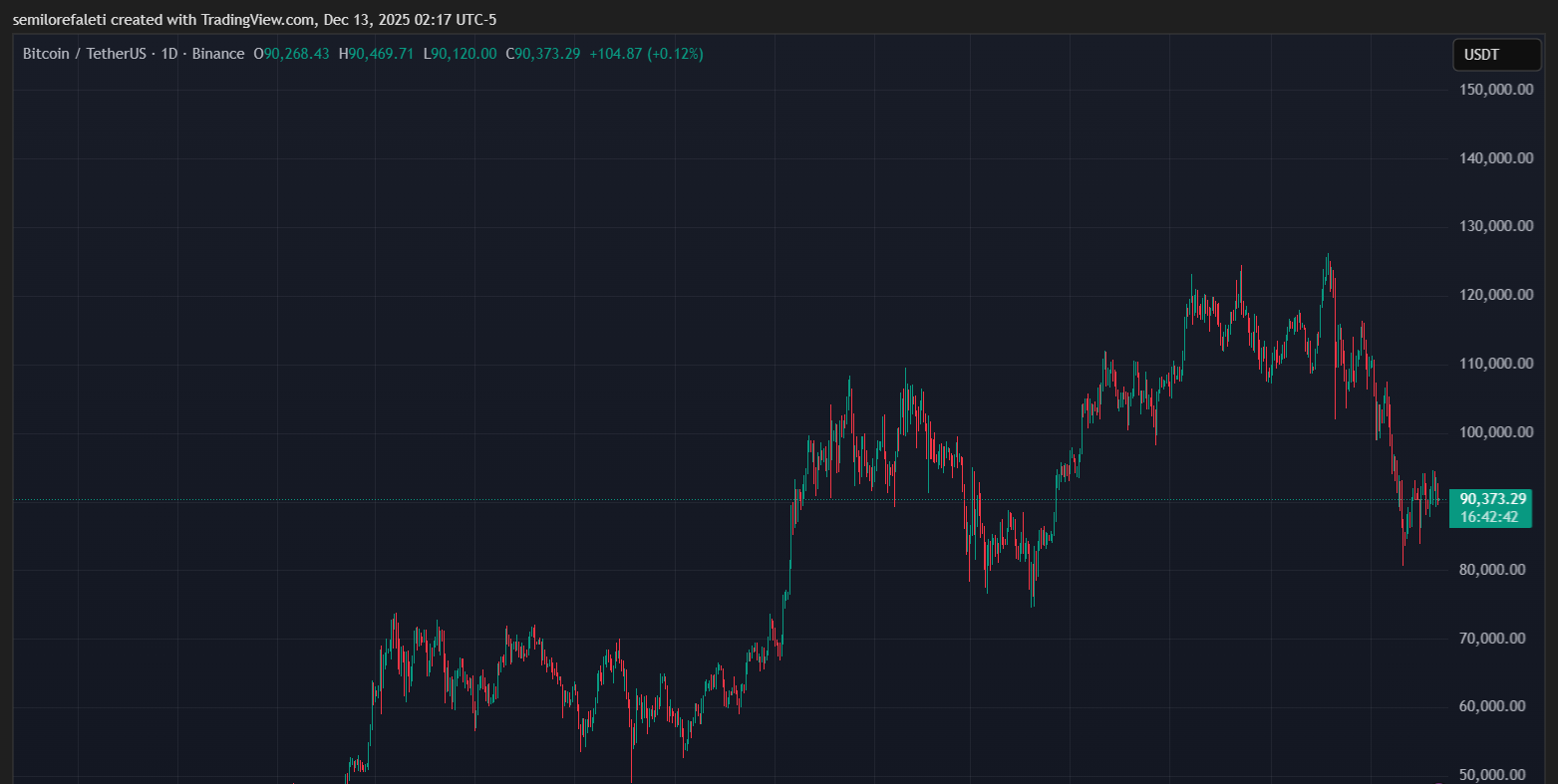Click the 100,000.00 price scale label

[x=1495, y=432]
